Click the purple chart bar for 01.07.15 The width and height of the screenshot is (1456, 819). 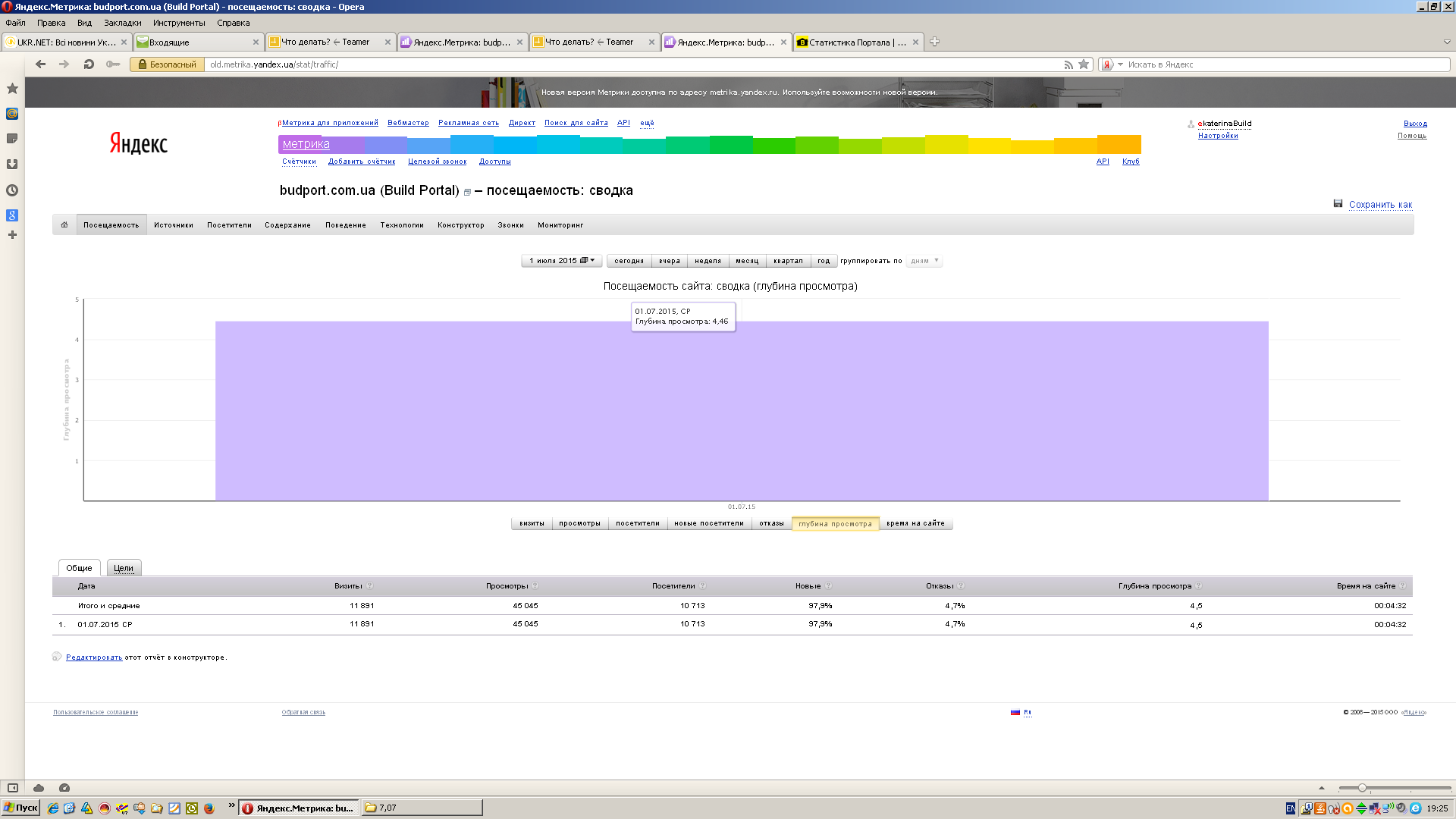(742, 411)
